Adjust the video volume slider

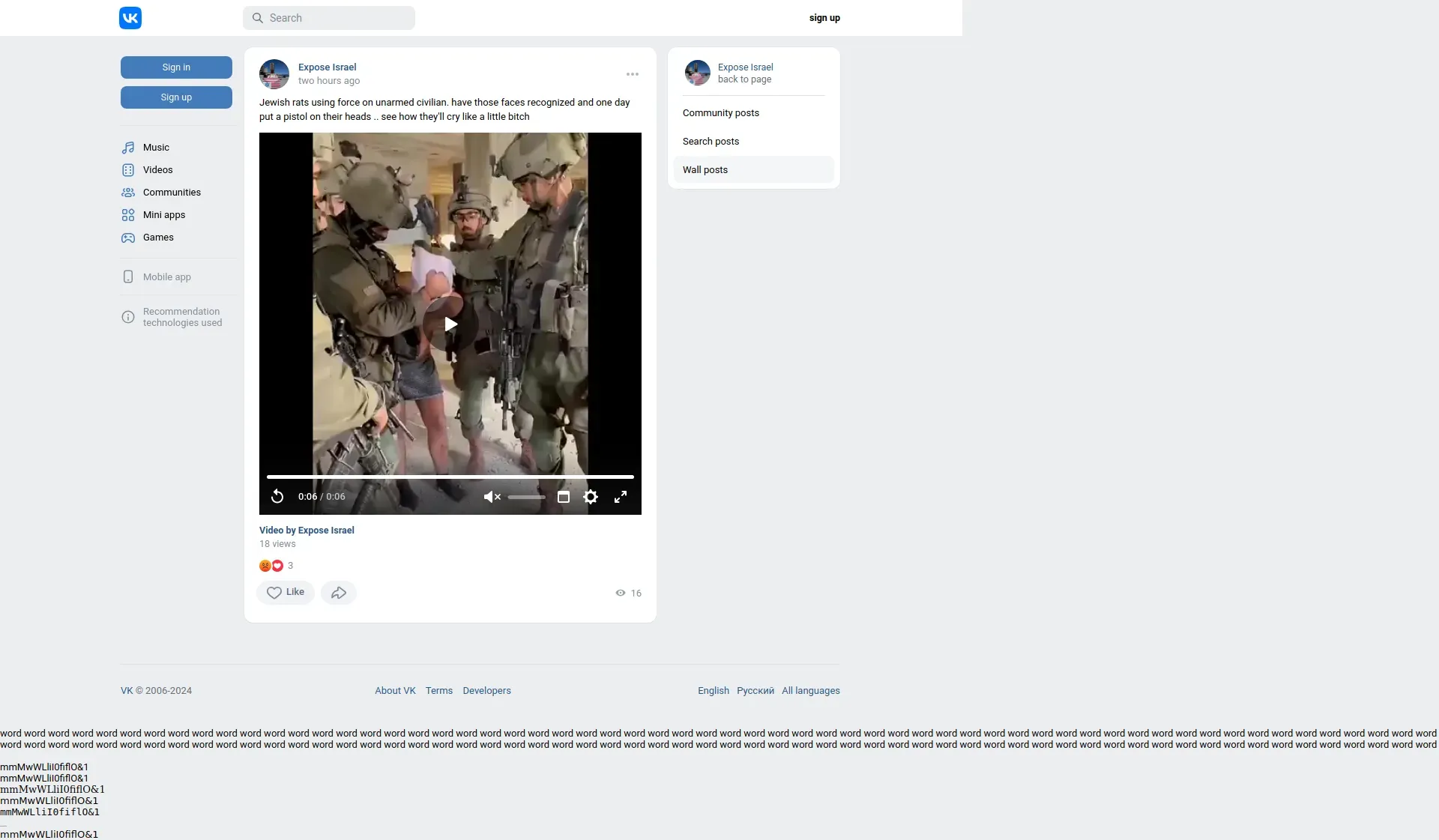point(527,497)
